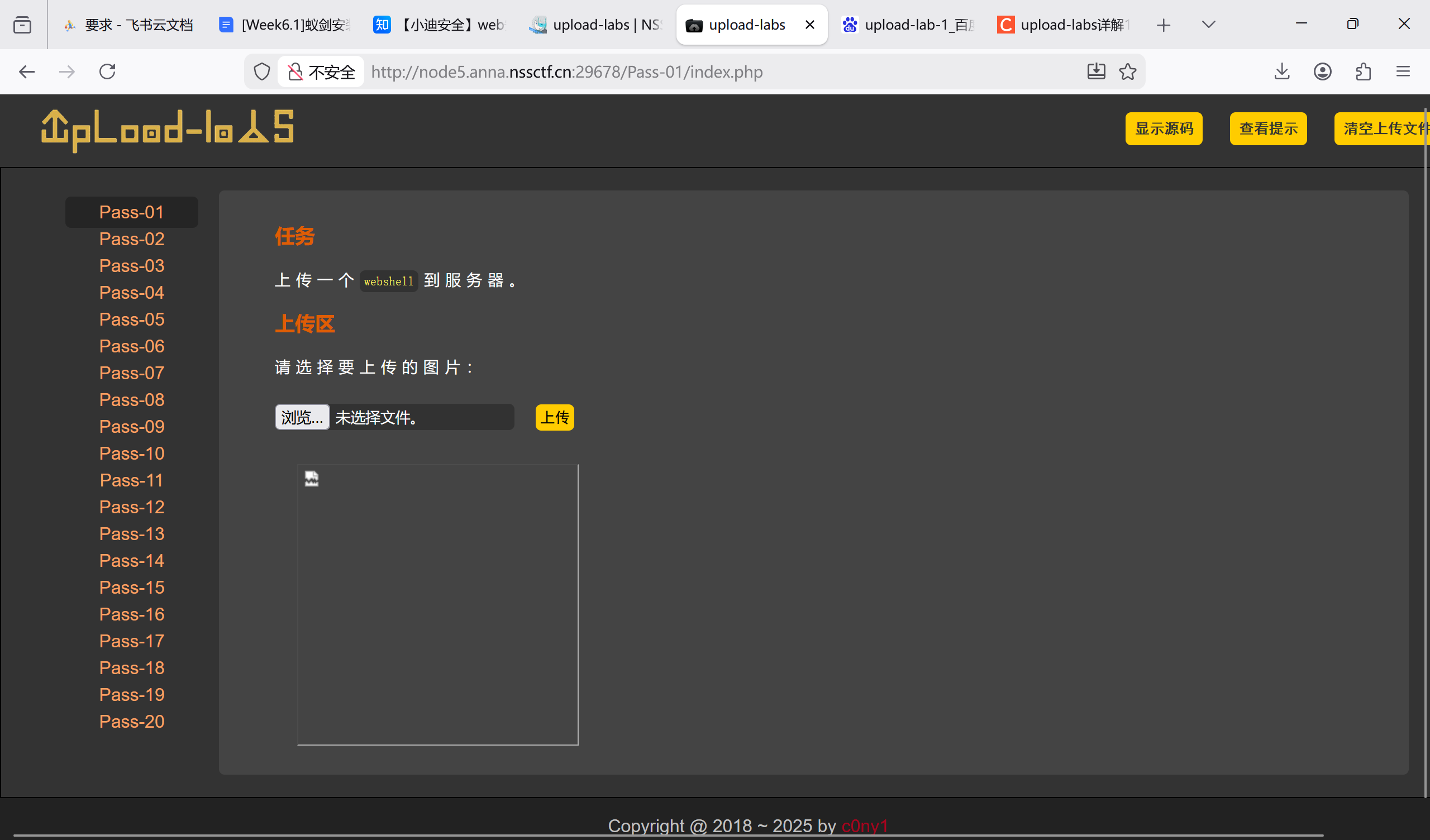Screen dimensions: 1430x840
Task: Click the reload page icon
Action: click(107, 71)
